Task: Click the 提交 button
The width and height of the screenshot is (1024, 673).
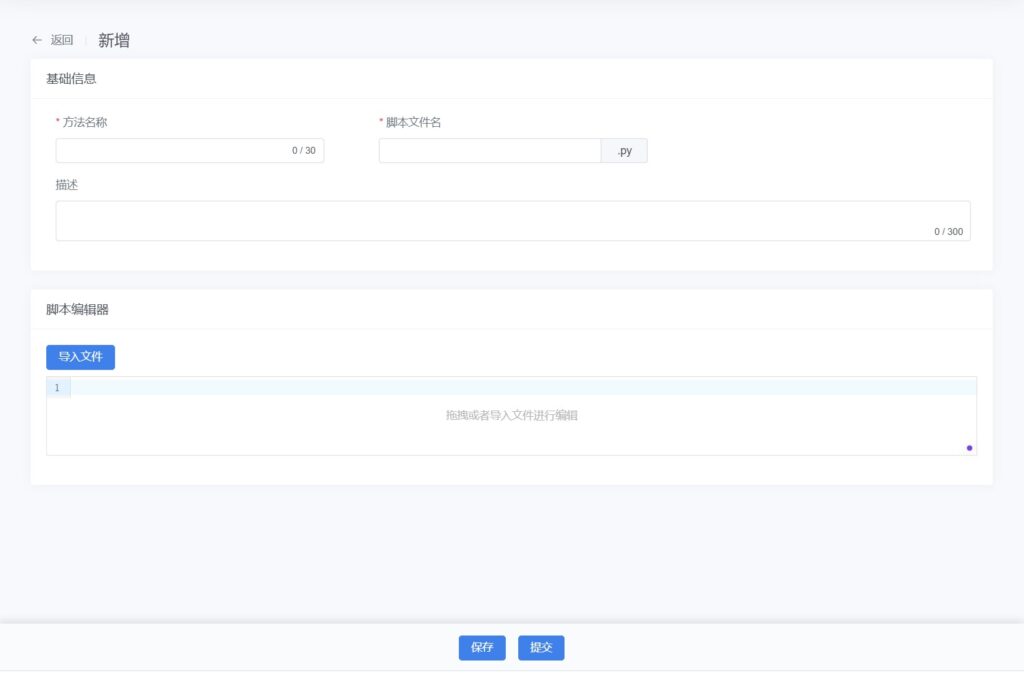Action: coord(541,648)
